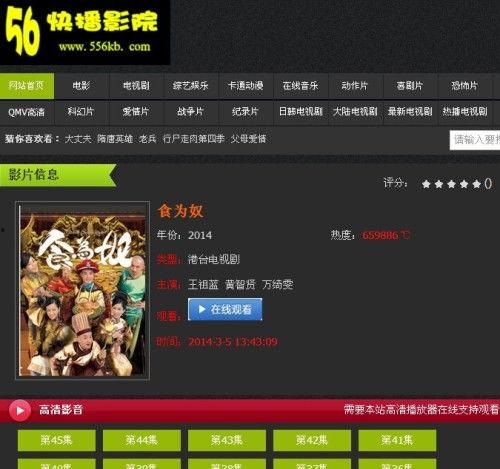Open the 电视剧 menu item
500x469 pixels.
136,86
